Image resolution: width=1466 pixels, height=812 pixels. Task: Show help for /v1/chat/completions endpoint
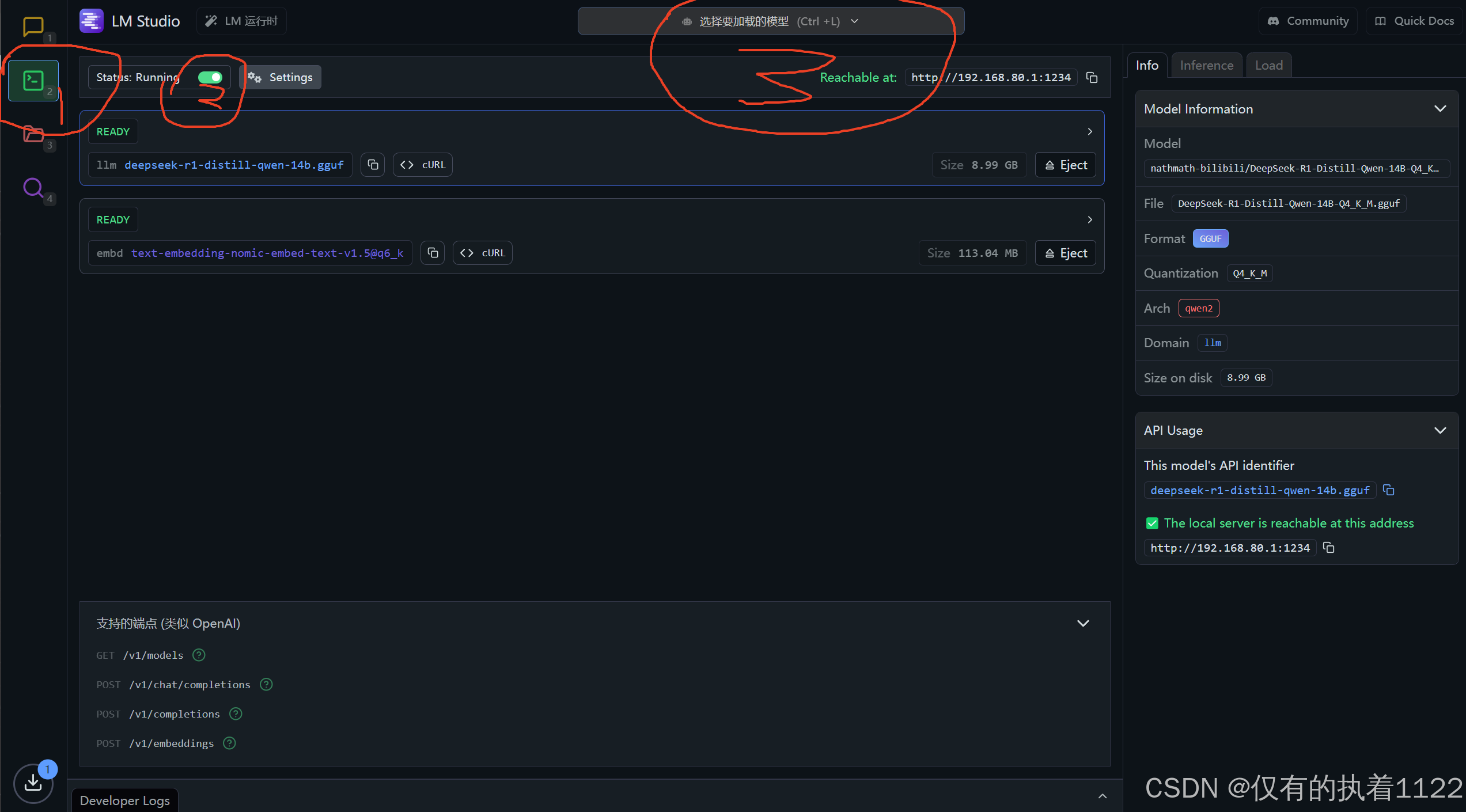tap(266, 684)
